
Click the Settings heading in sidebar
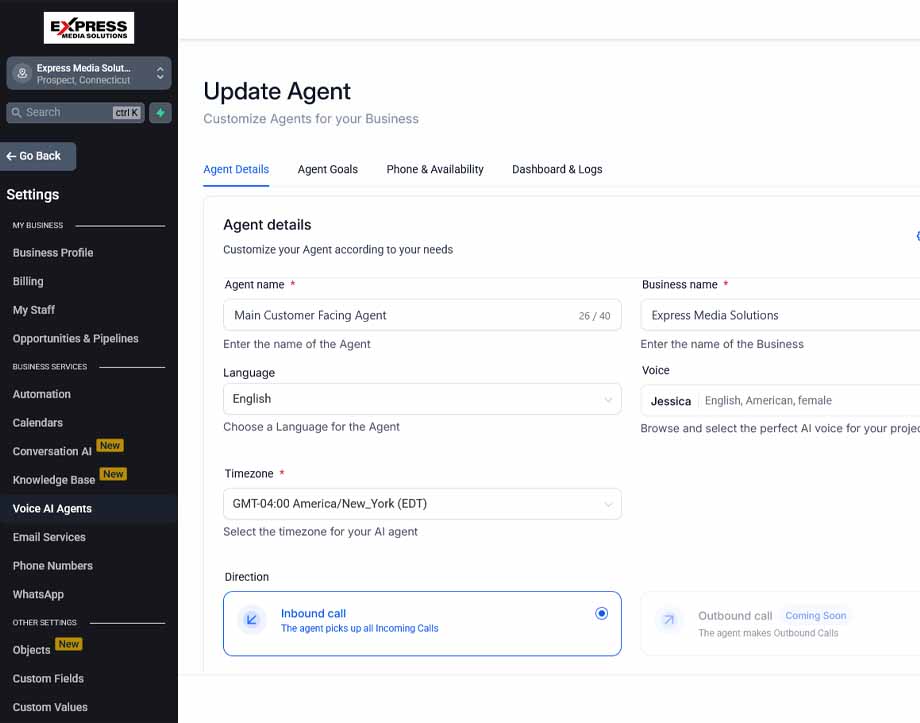point(33,195)
